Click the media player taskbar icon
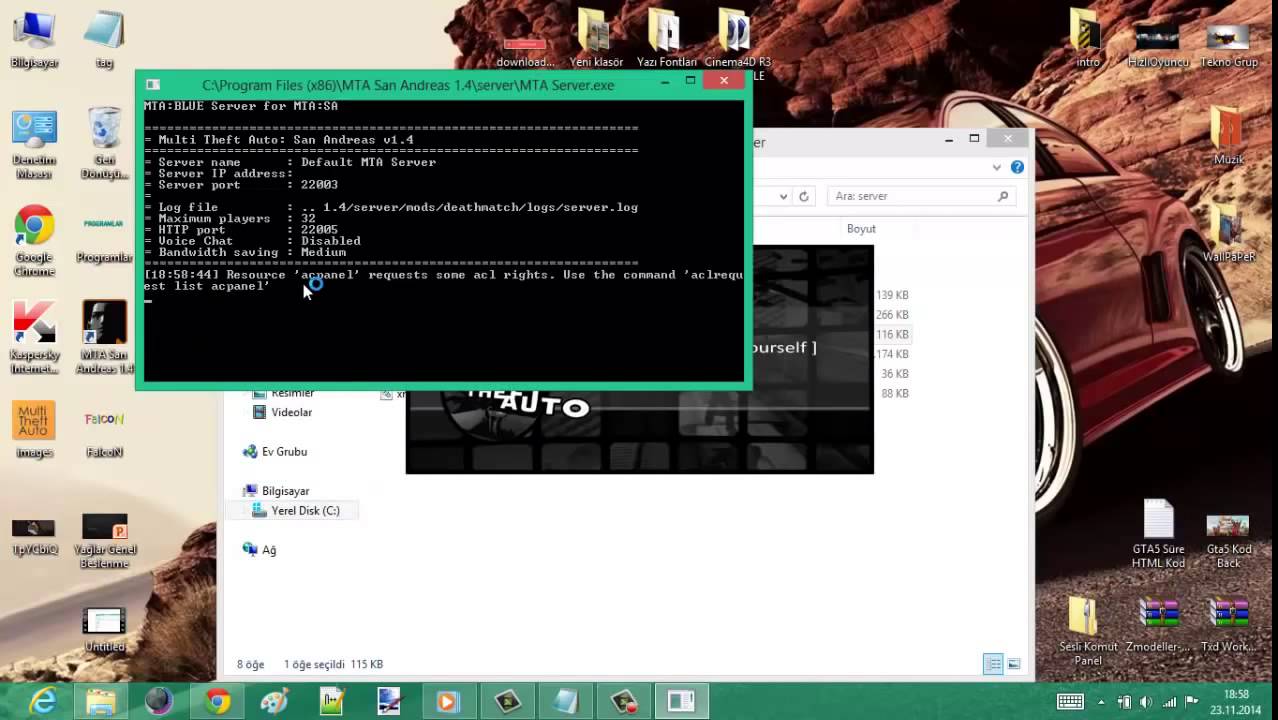Viewport: 1278px width, 720px height. (x=447, y=701)
